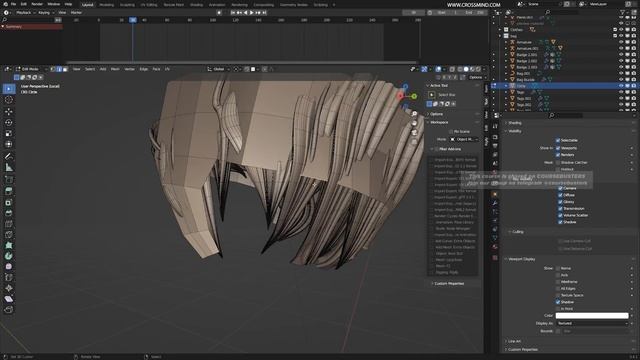The width and height of the screenshot is (640, 360).
Task: Jump to timeline end frame
Action: [264, 13]
